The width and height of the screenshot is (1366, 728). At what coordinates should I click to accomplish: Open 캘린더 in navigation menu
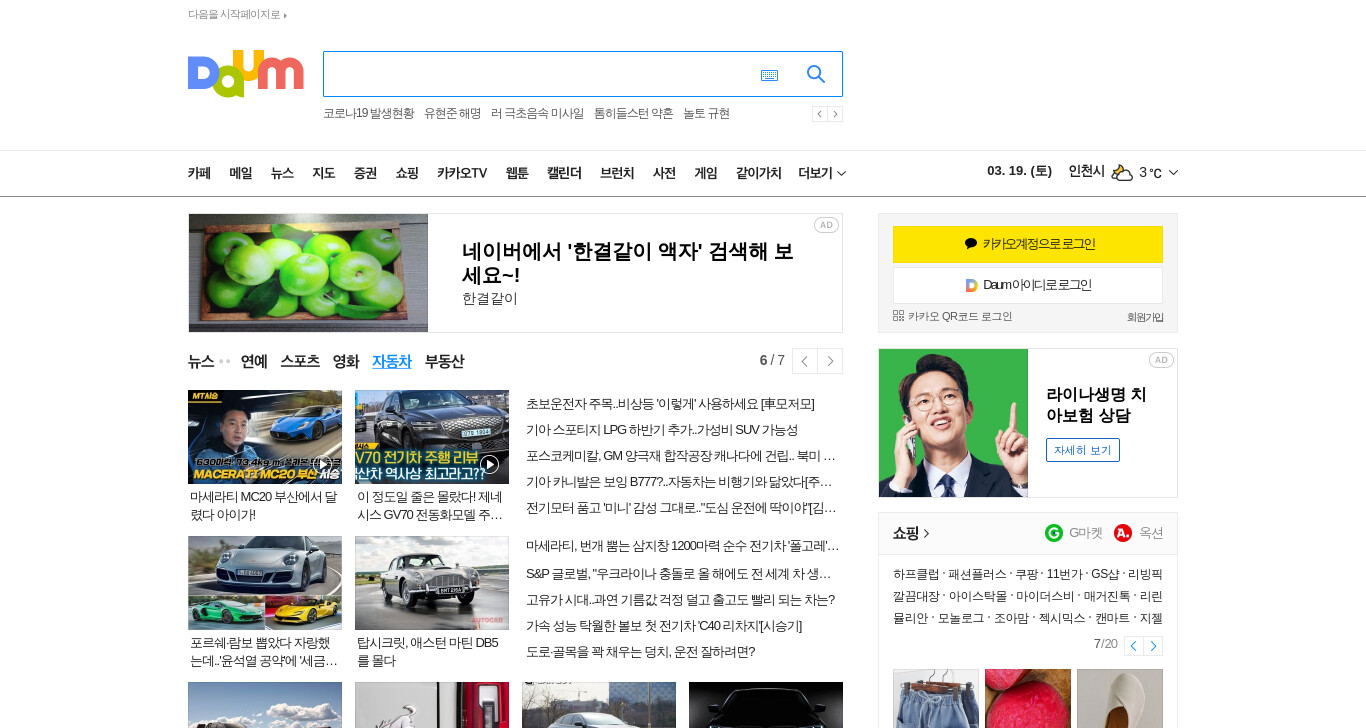[564, 173]
